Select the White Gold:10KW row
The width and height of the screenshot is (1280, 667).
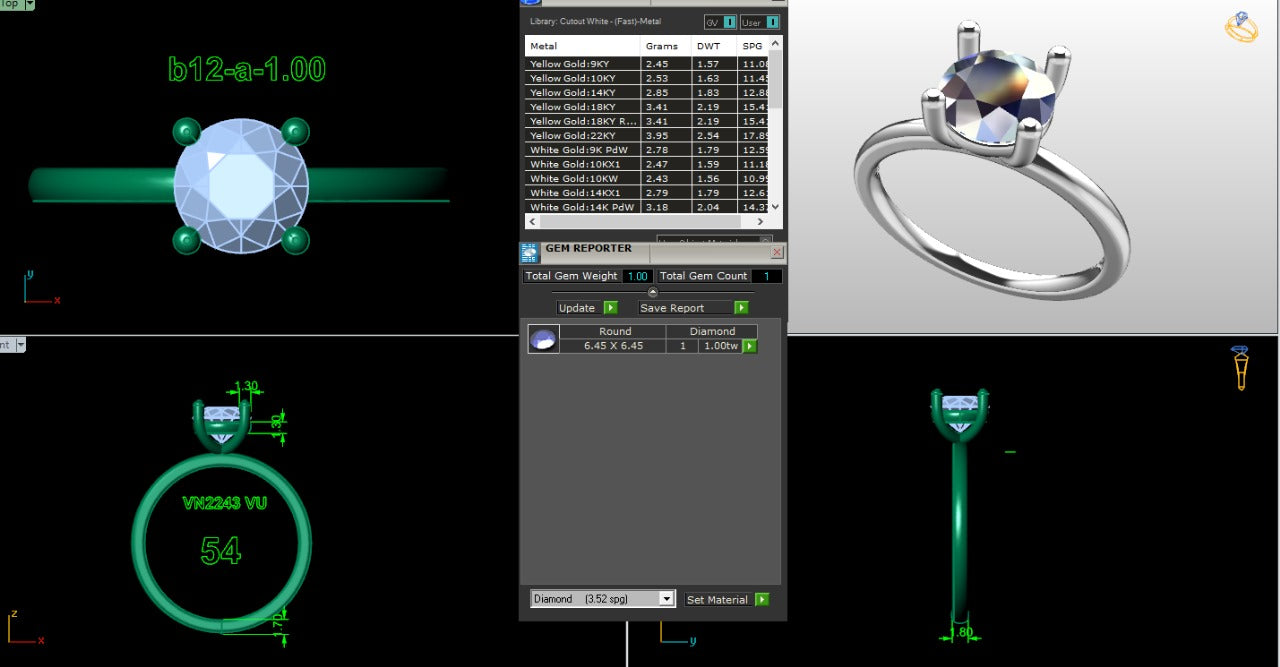(x=647, y=178)
